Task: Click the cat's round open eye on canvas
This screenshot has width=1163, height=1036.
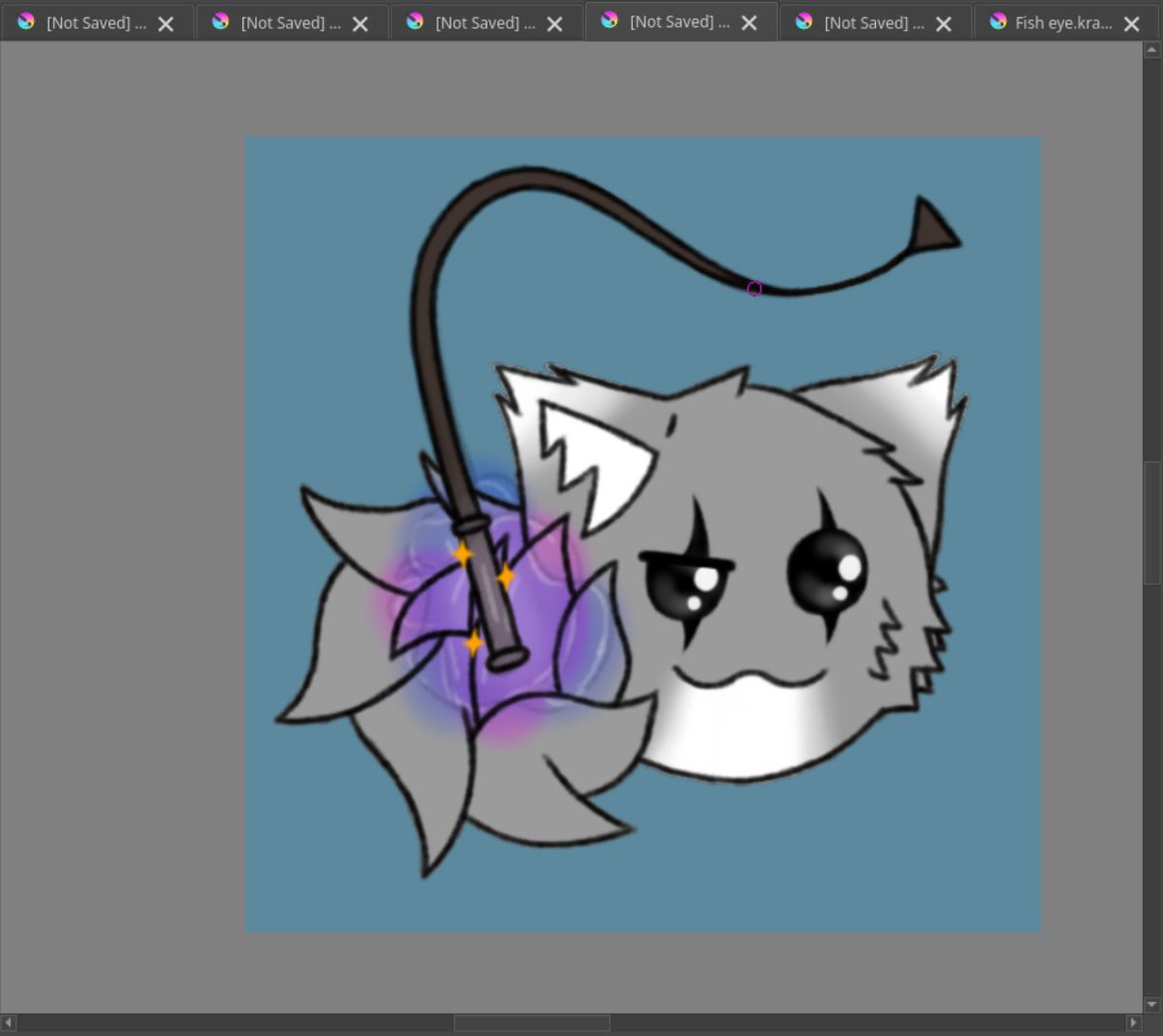Action: point(828,570)
